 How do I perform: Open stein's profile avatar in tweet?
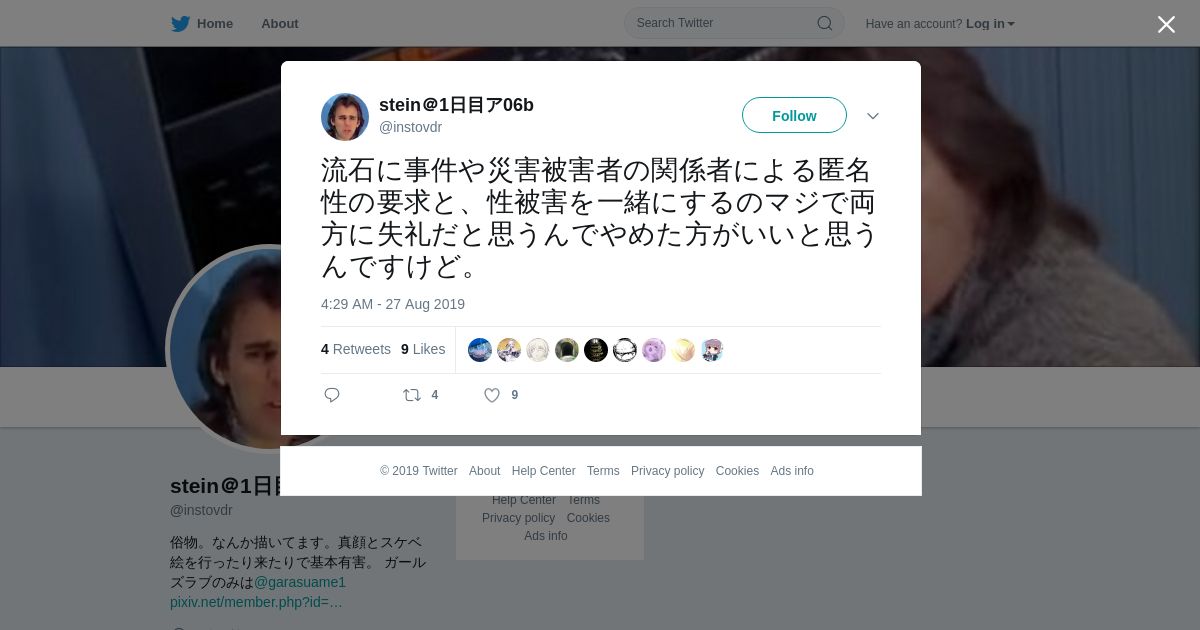tap(345, 117)
